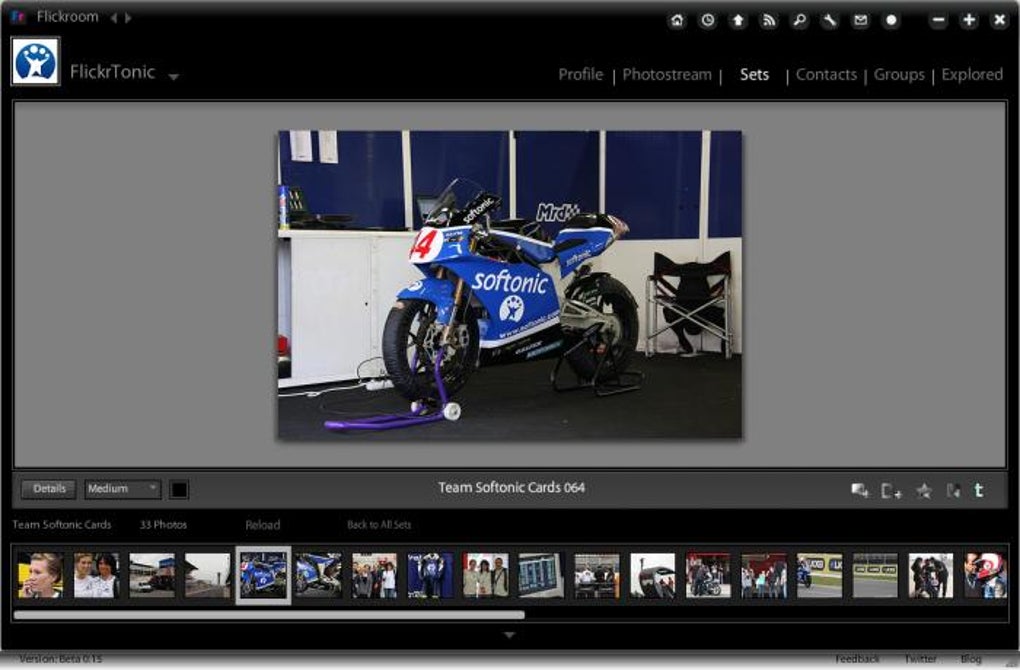1020x670 pixels.
Task: Open the Blog link in footer
Action: [x=971, y=659]
